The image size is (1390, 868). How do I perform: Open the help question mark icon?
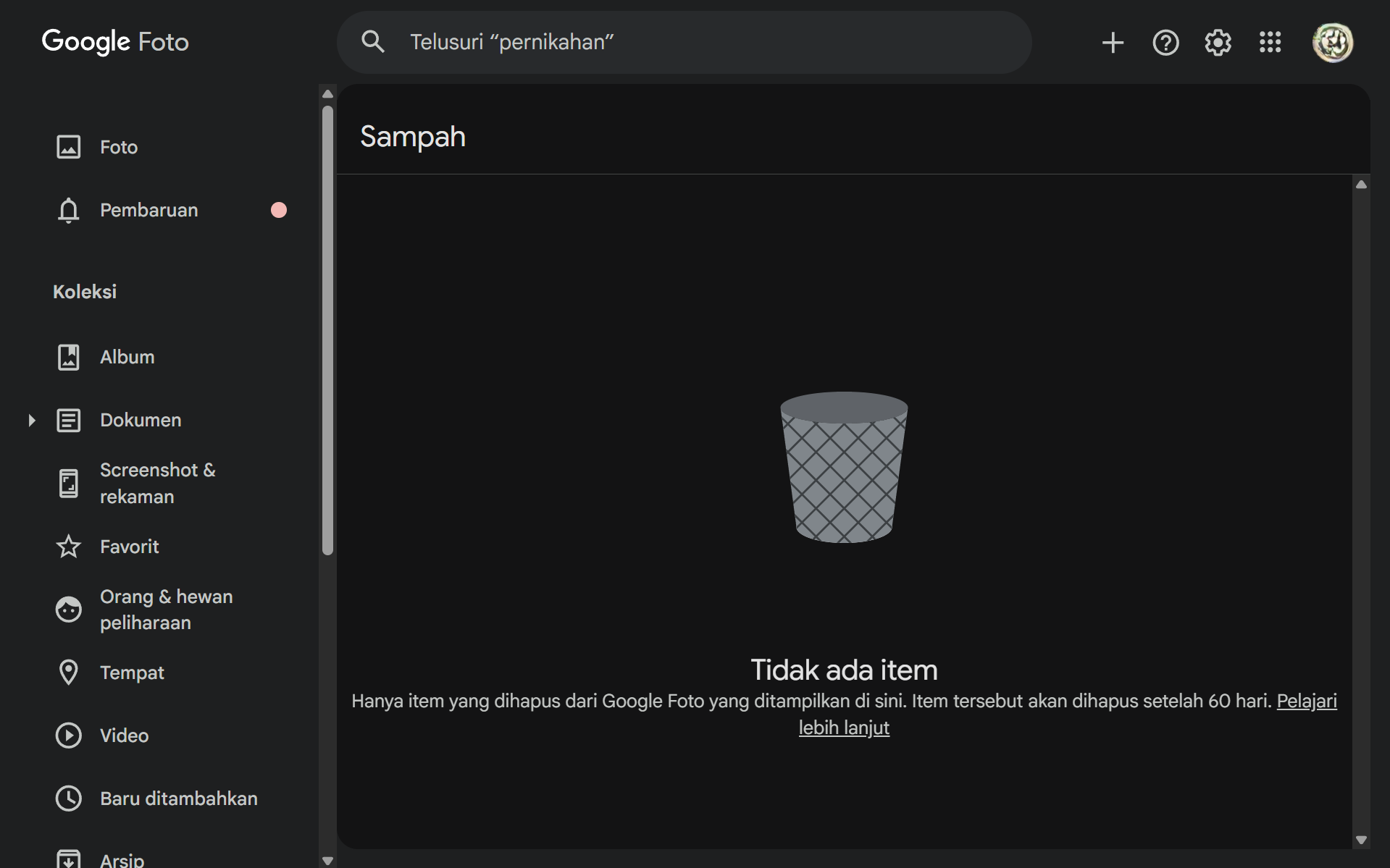point(1165,43)
